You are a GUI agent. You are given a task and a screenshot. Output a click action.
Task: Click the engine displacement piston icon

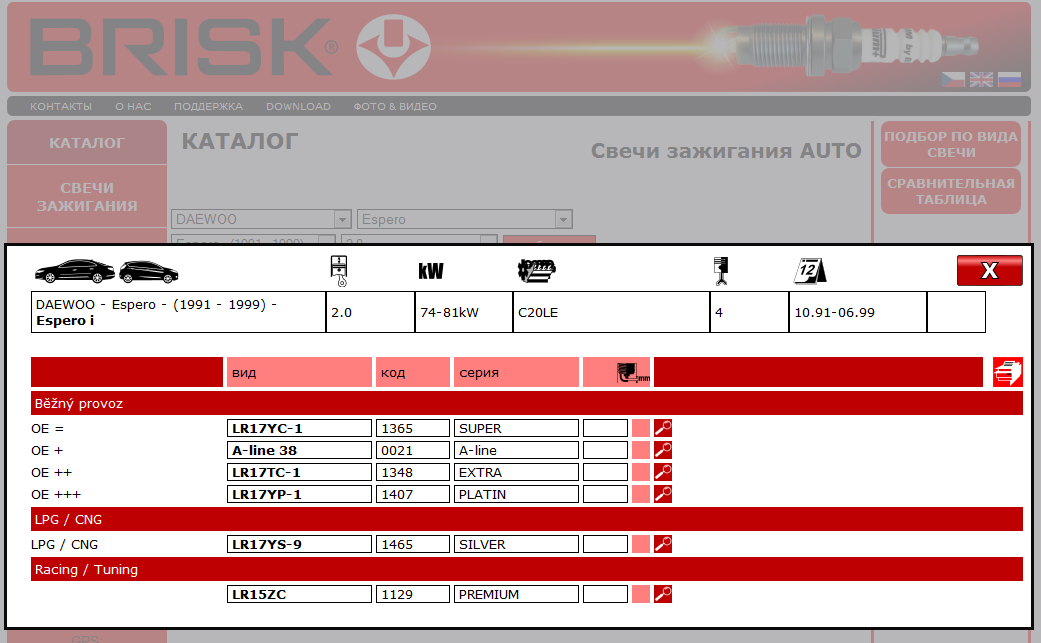(x=339, y=271)
